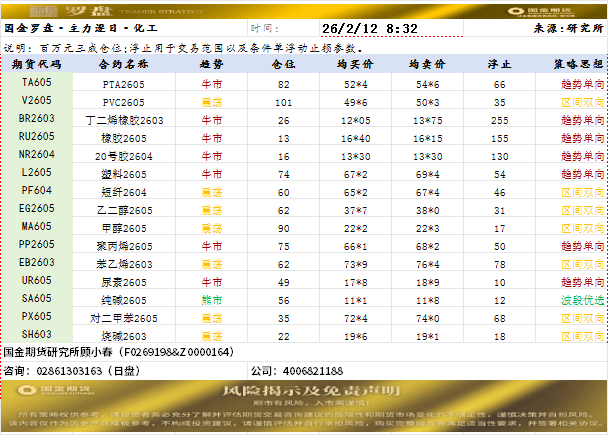Click average buy price 16*40

click(355, 138)
